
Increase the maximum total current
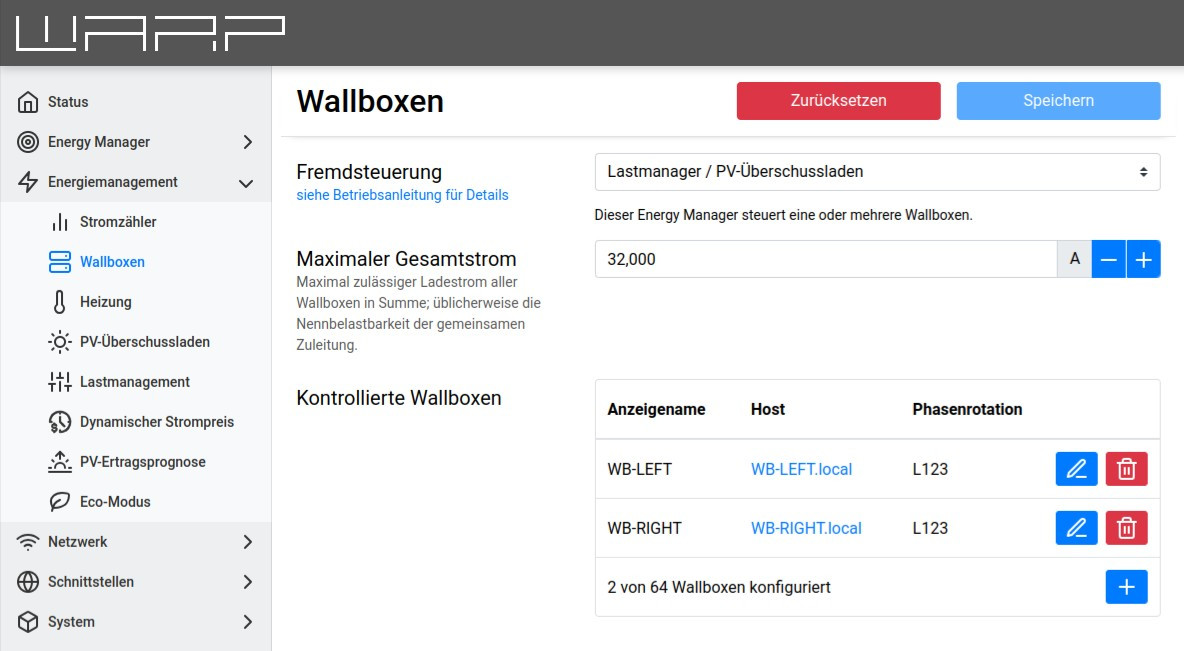[1143, 260]
